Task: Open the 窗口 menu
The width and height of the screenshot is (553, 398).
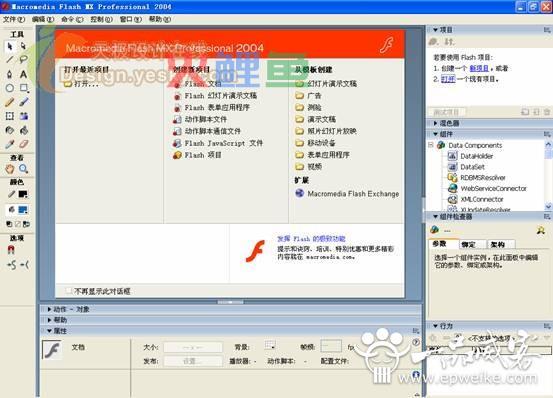Action: 130,19
